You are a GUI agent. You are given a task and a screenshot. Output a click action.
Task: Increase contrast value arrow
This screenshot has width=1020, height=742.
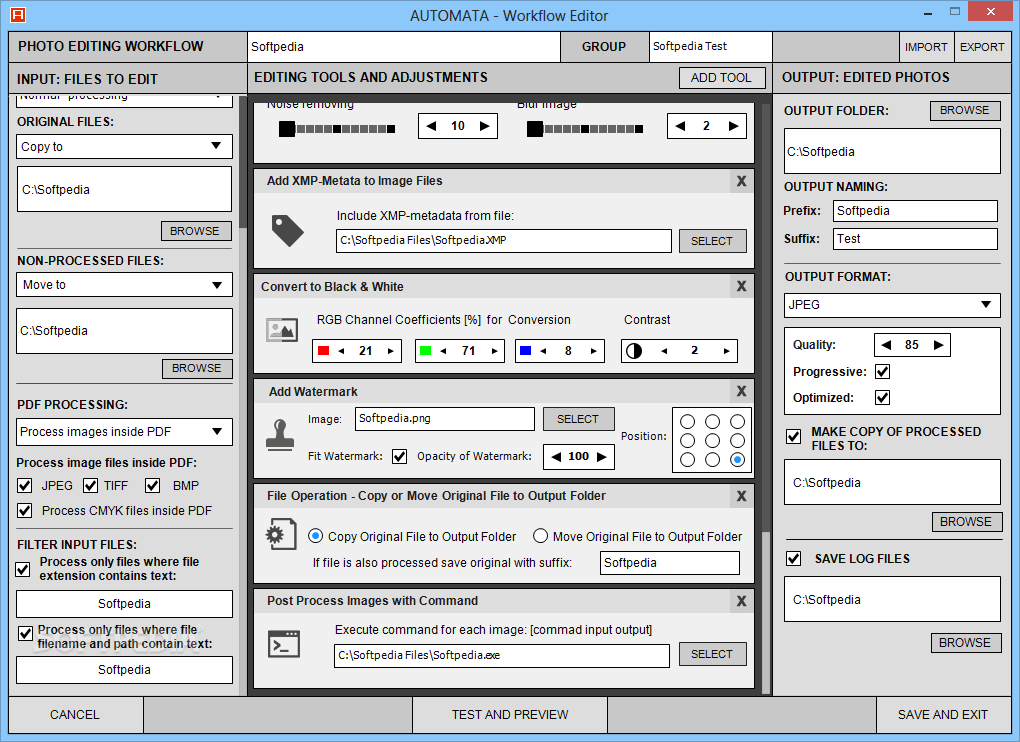tap(727, 351)
